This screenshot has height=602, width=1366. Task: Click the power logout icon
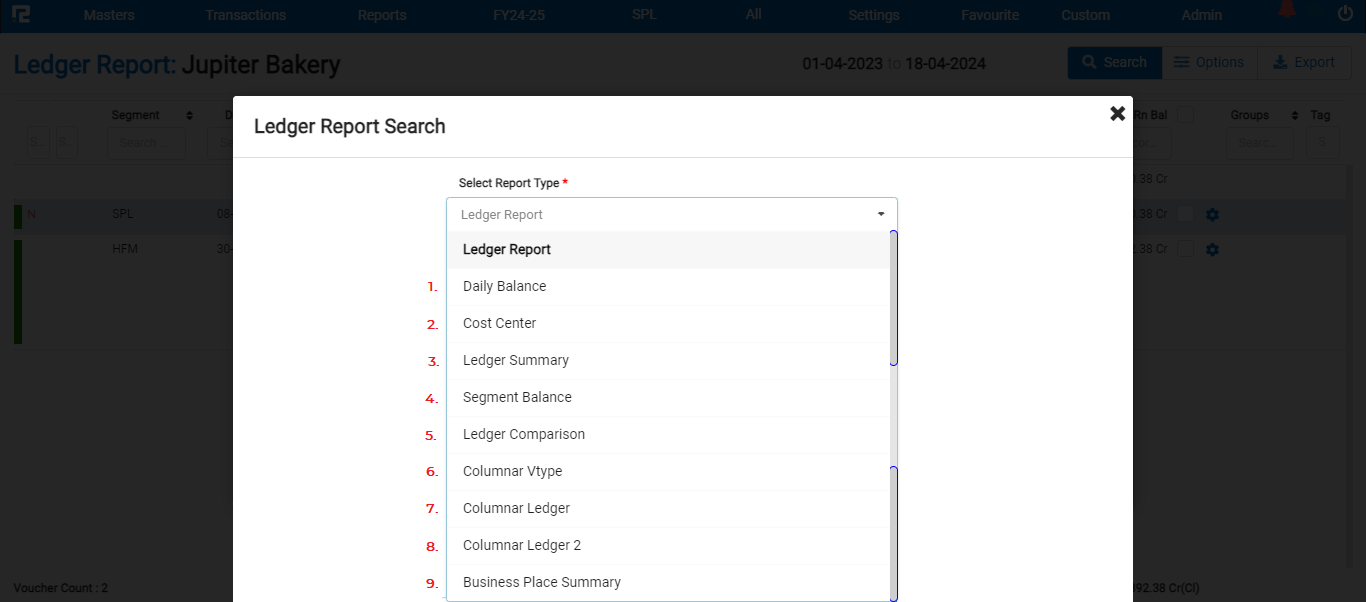1344,14
